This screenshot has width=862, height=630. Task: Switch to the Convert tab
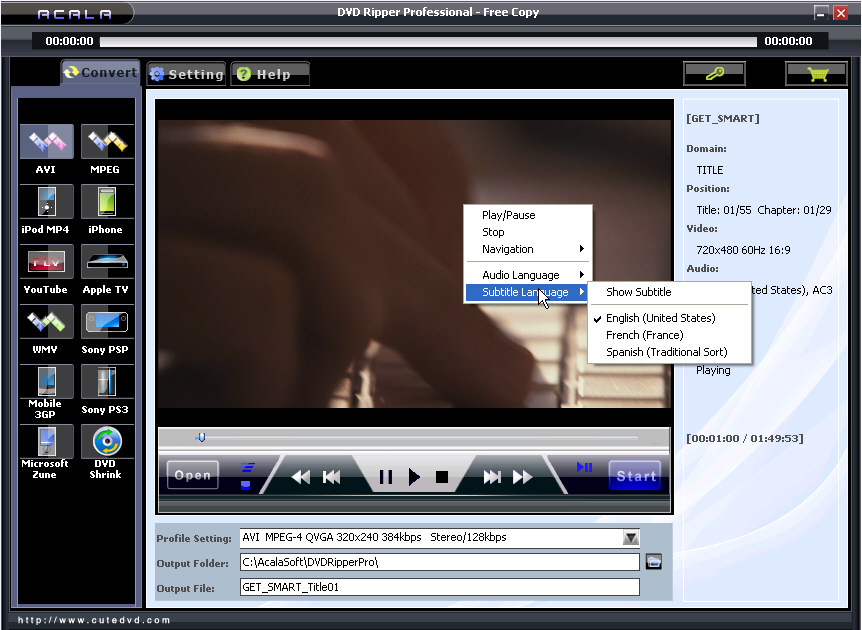[100, 73]
